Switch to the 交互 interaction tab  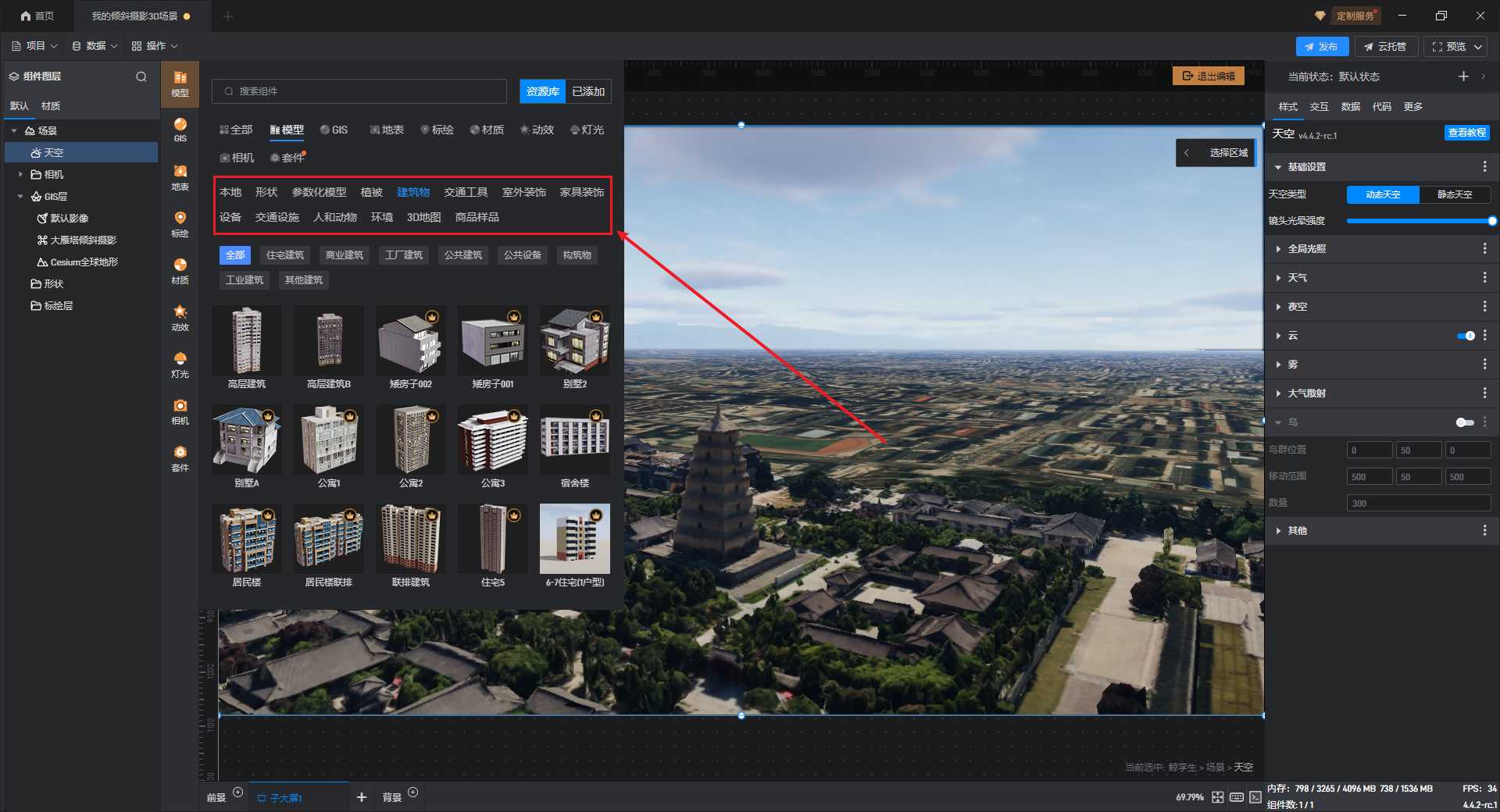[1319, 107]
